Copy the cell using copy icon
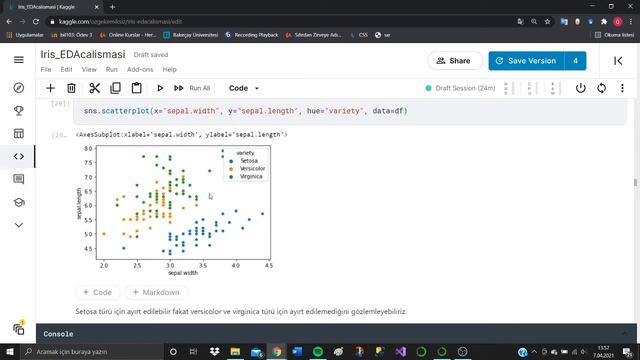 [116, 88]
